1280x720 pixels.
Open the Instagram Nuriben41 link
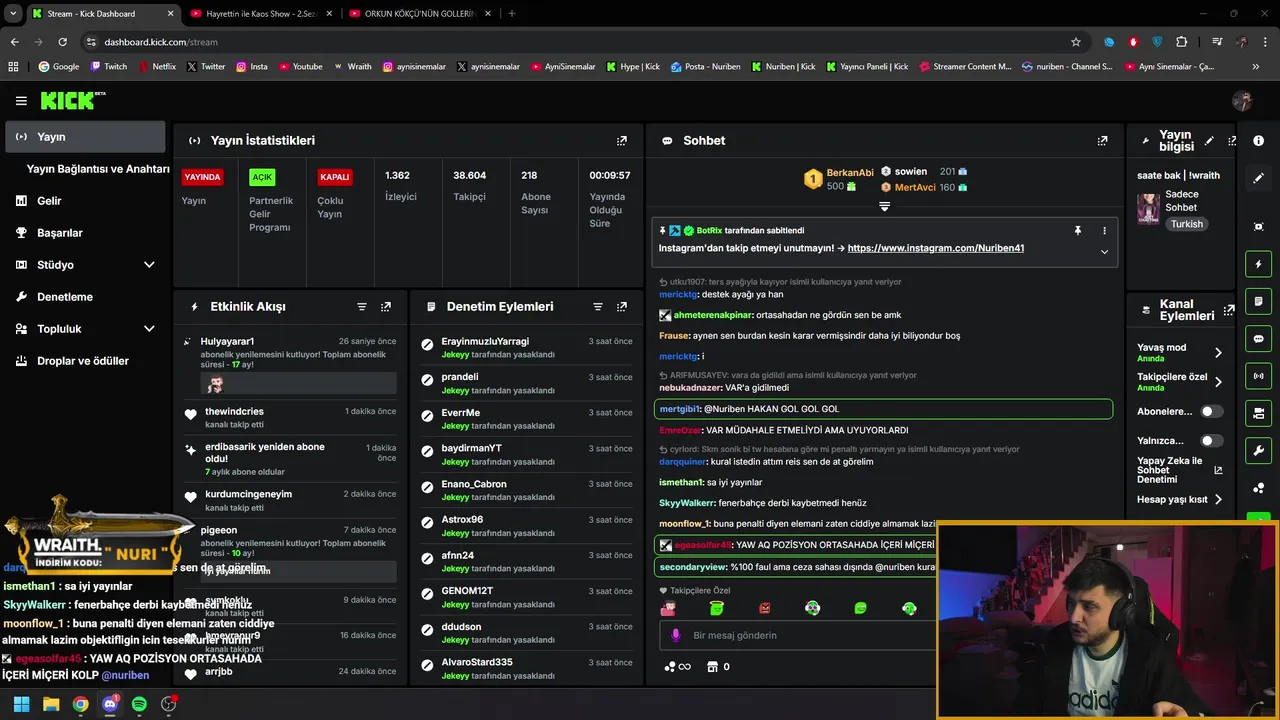[x=935, y=248]
